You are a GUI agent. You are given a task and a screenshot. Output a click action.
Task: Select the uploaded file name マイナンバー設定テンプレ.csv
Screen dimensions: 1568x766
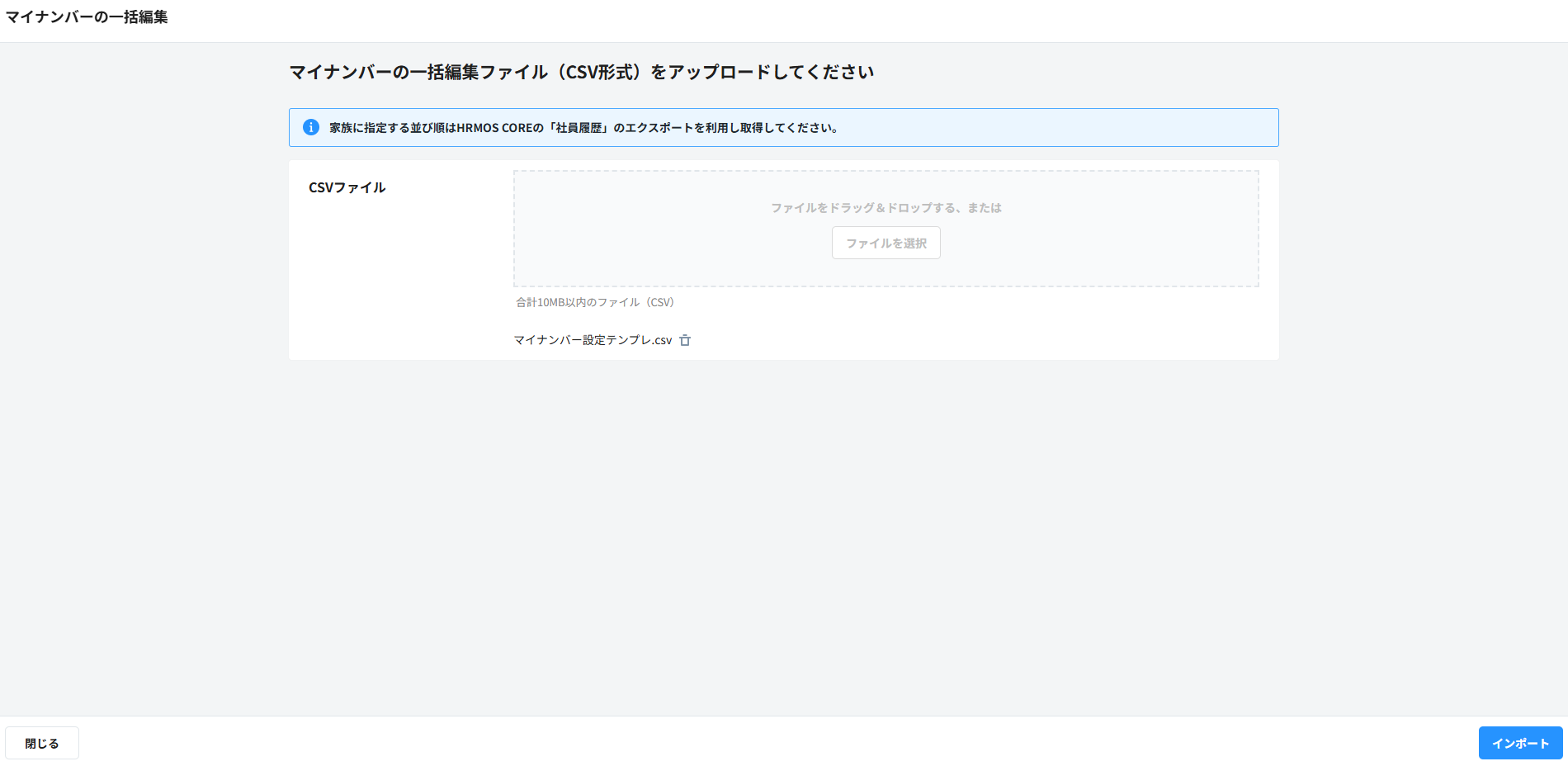click(593, 340)
